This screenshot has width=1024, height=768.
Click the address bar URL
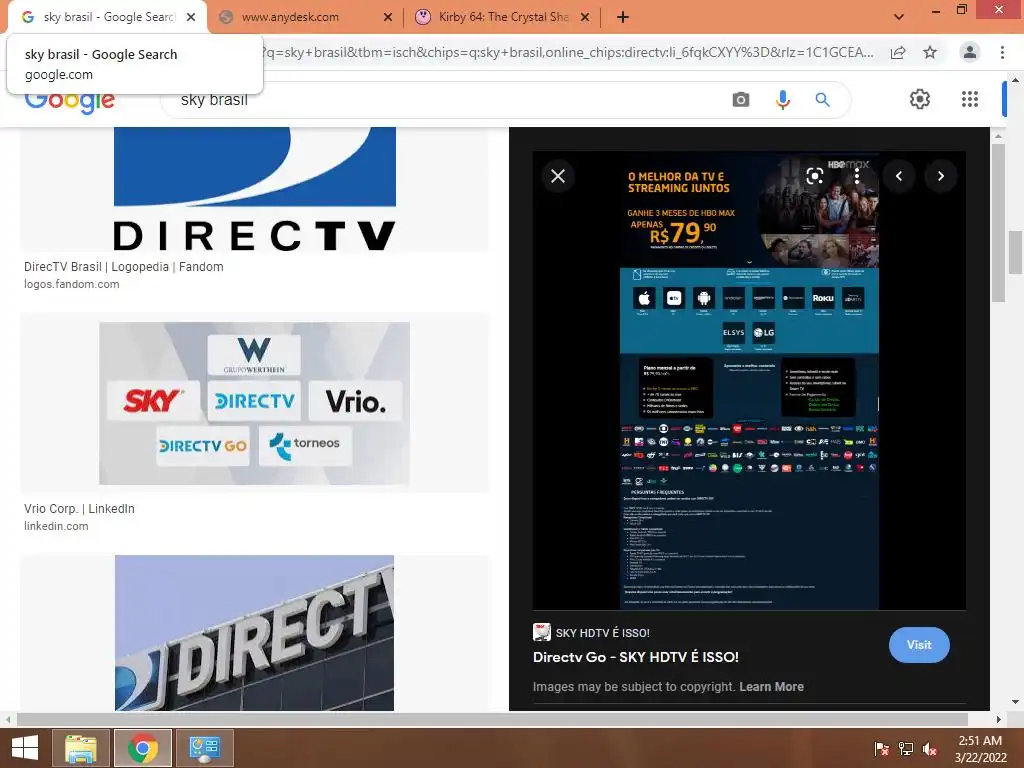(x=568, y=52)
